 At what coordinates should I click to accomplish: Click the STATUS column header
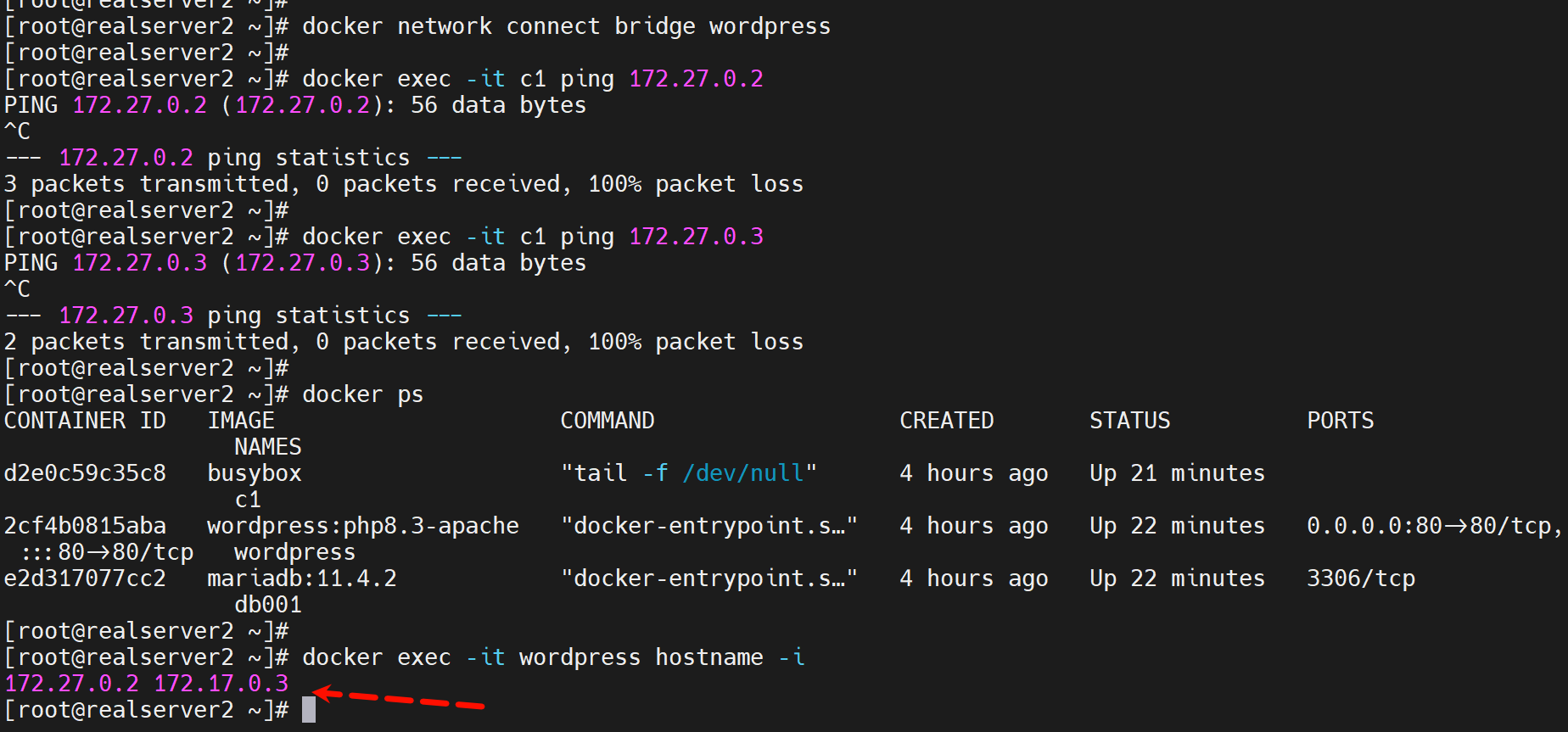[1129, 421]
